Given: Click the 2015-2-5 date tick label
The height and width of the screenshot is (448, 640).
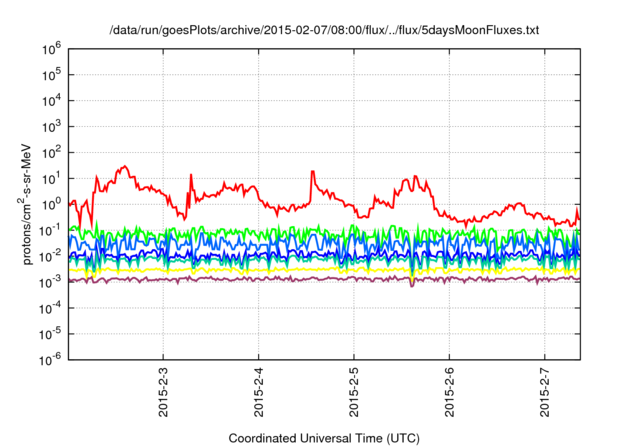Looking at the screenshot, I should click(x=354, y=392).
